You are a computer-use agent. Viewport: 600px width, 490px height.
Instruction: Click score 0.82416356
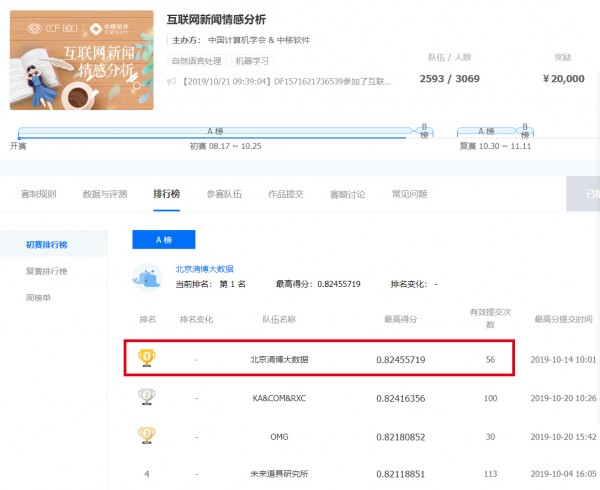coord(401,399)
